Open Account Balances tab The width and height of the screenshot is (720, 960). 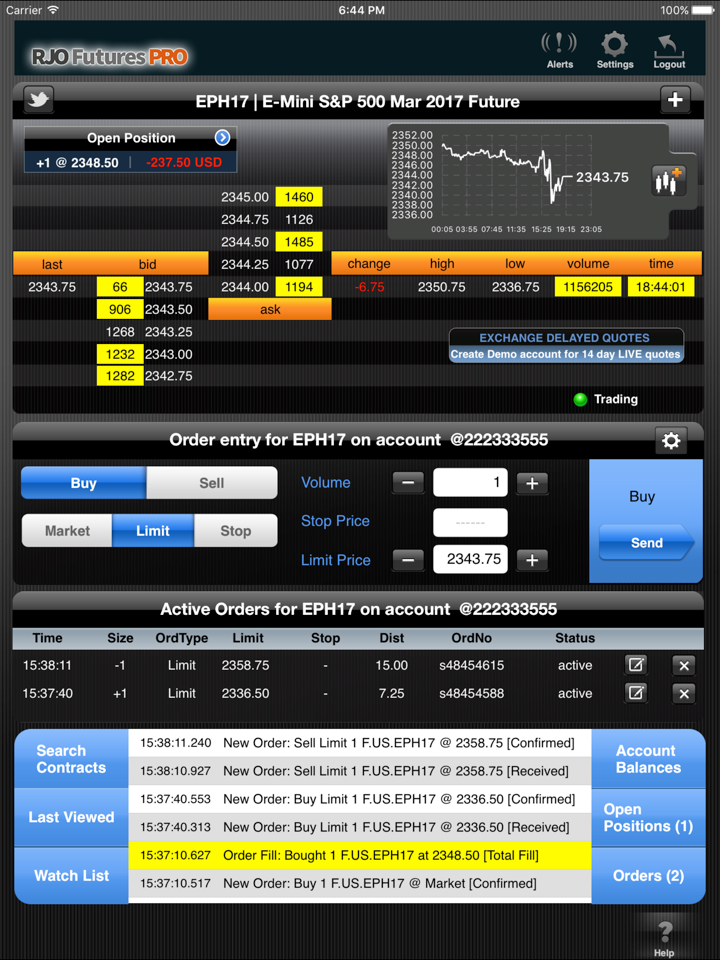pyautogui.click(x=648, y=759)
